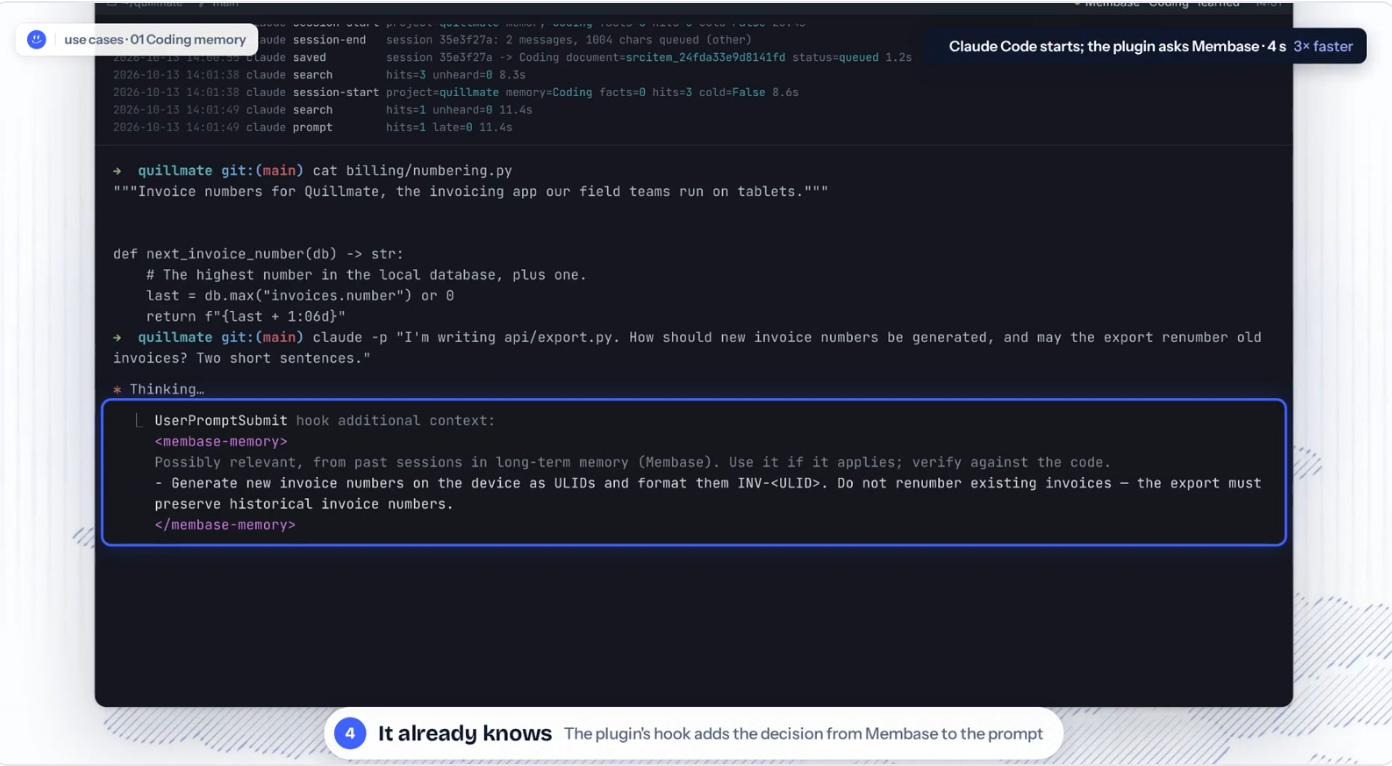
Task: Click the 'def next_invoice_number(db) -> str:' line
Action: click(x=258, y=254)
